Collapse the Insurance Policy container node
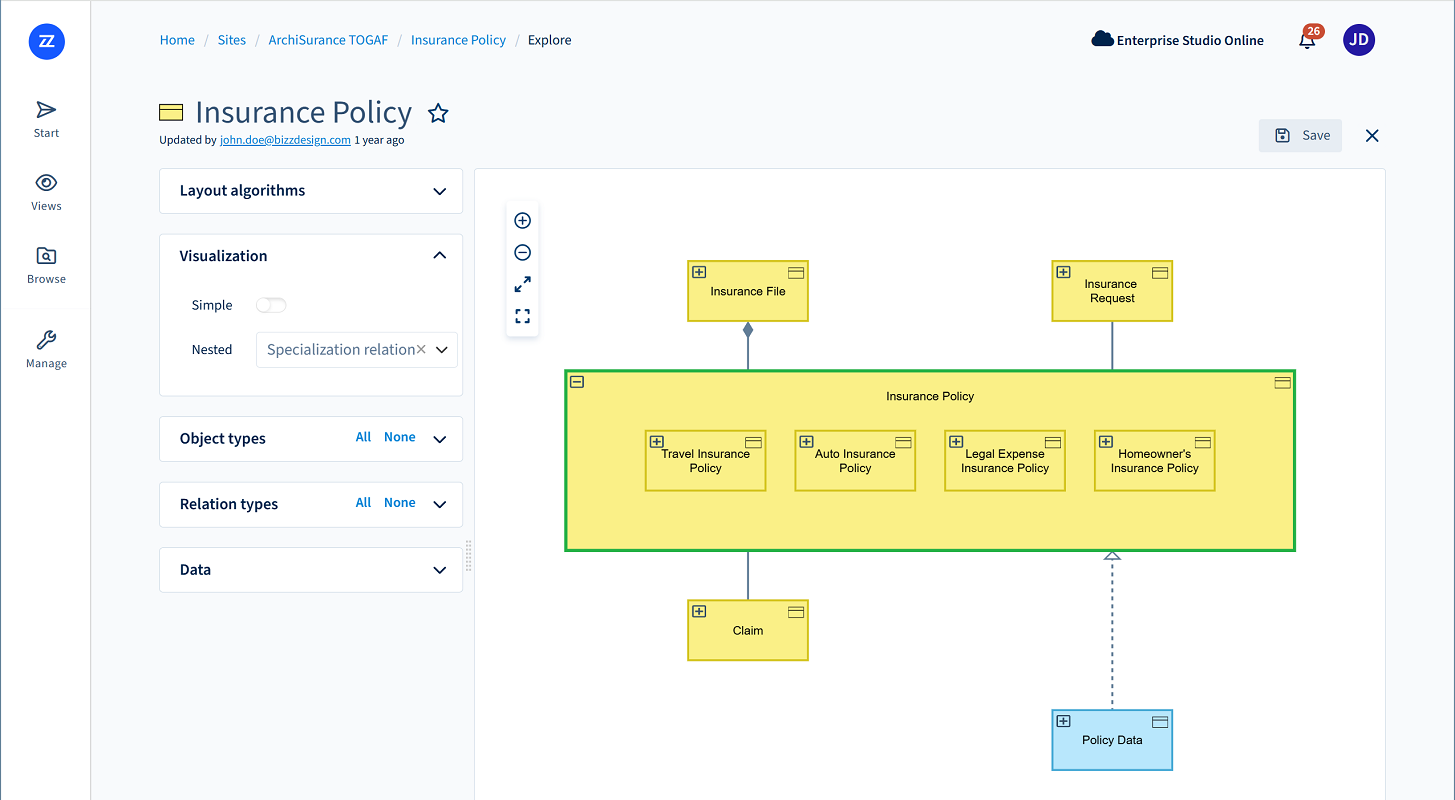Viewport: 1455px width, 800px height. click(577, 381)
